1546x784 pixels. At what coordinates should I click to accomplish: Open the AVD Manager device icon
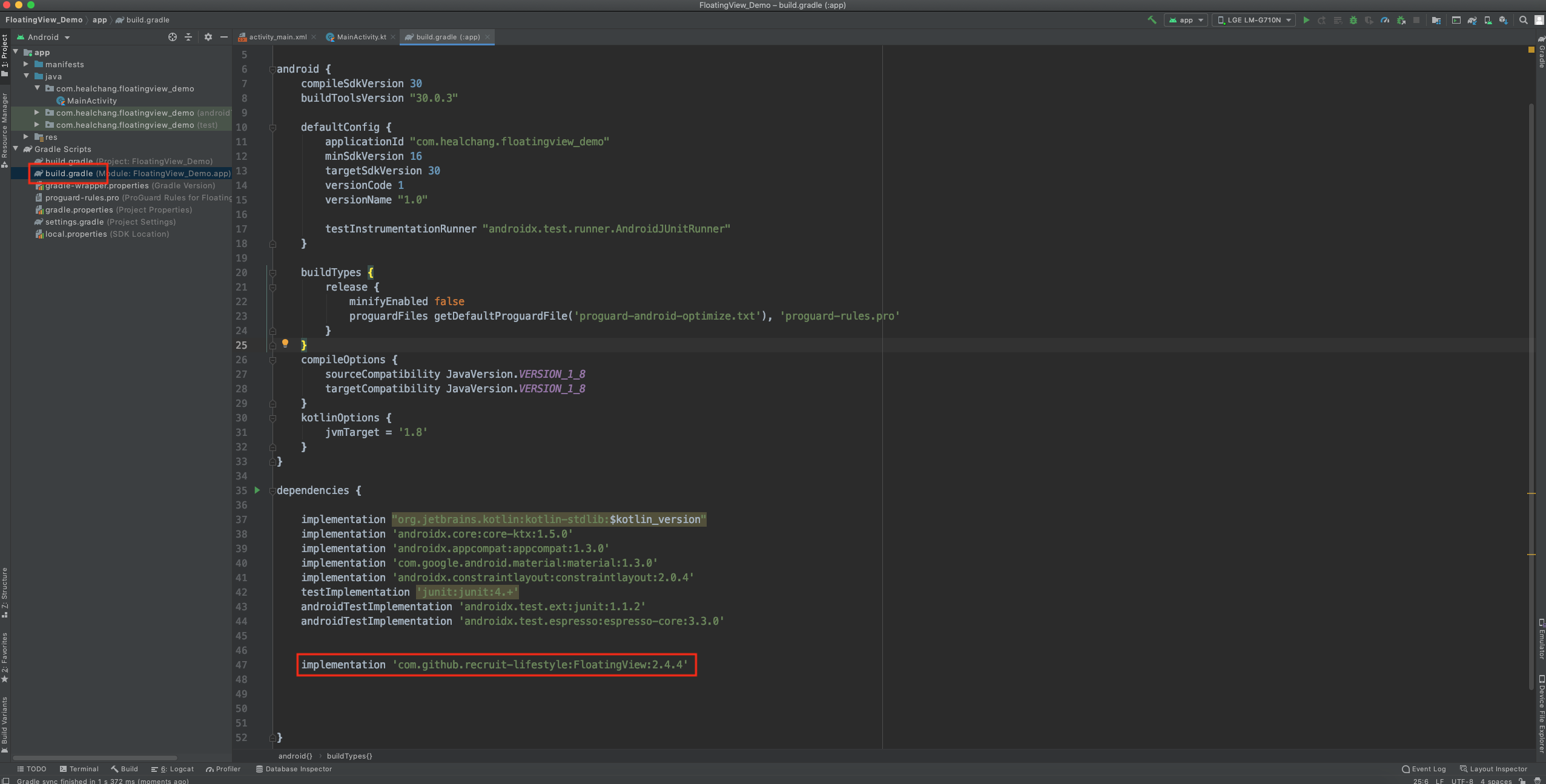1488,20
